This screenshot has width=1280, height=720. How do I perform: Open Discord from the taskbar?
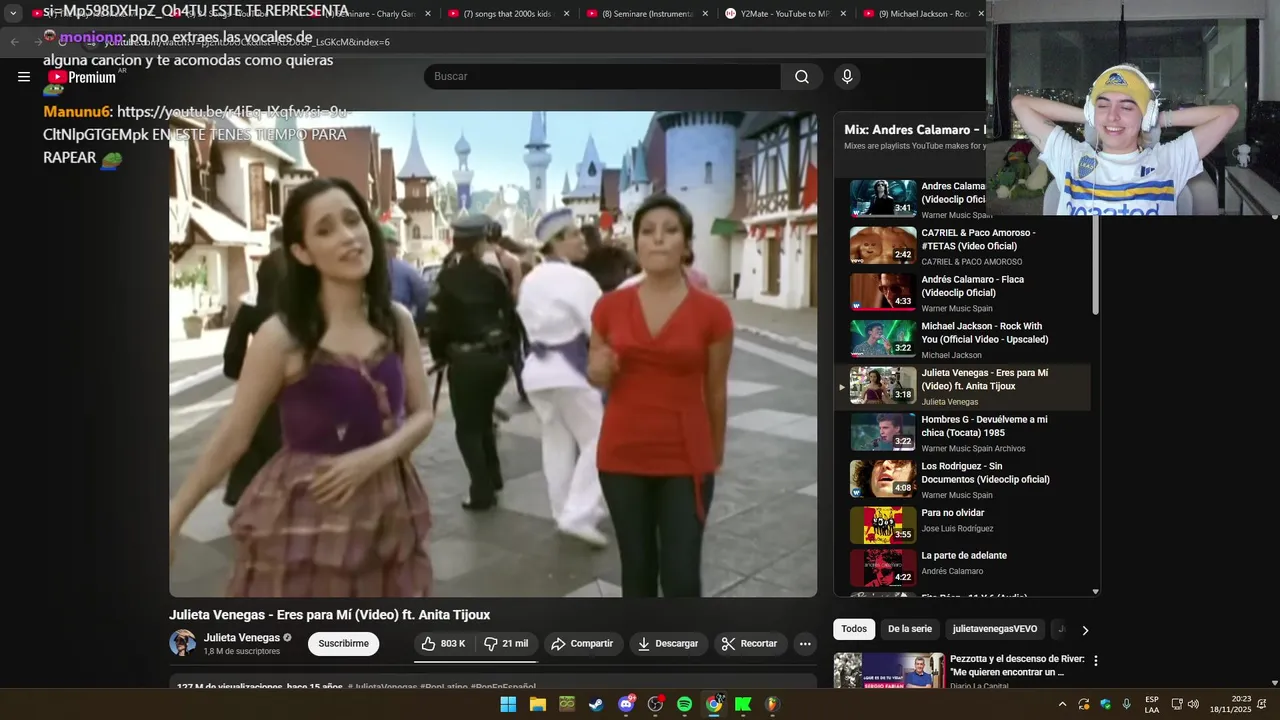click(x=626, y=704)
